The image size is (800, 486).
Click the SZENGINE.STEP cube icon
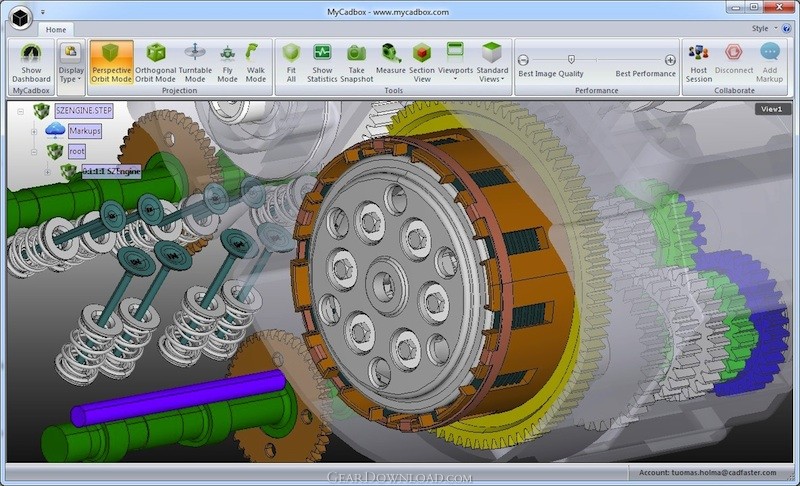41,111
